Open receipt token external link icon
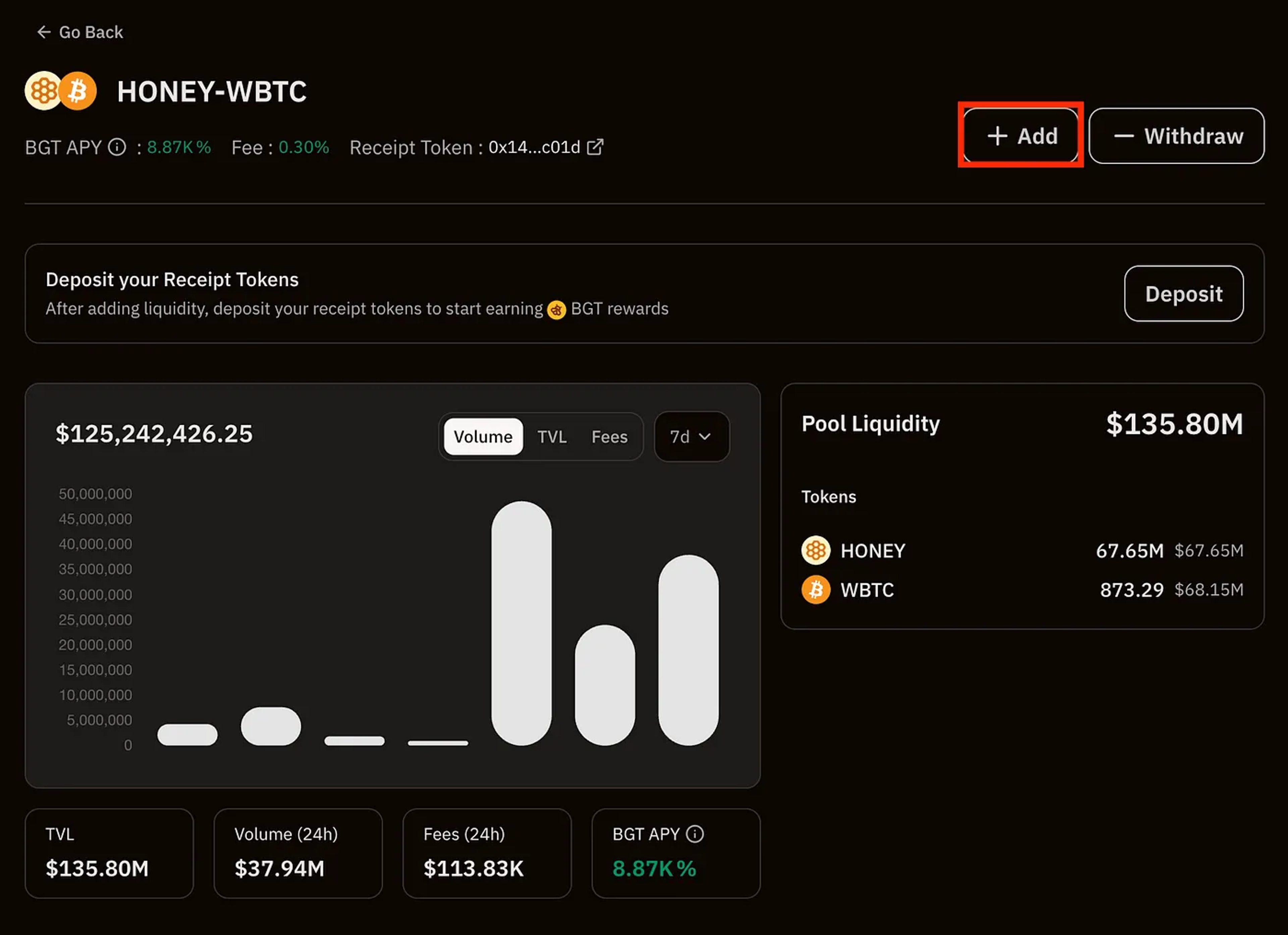 [595, 147]
